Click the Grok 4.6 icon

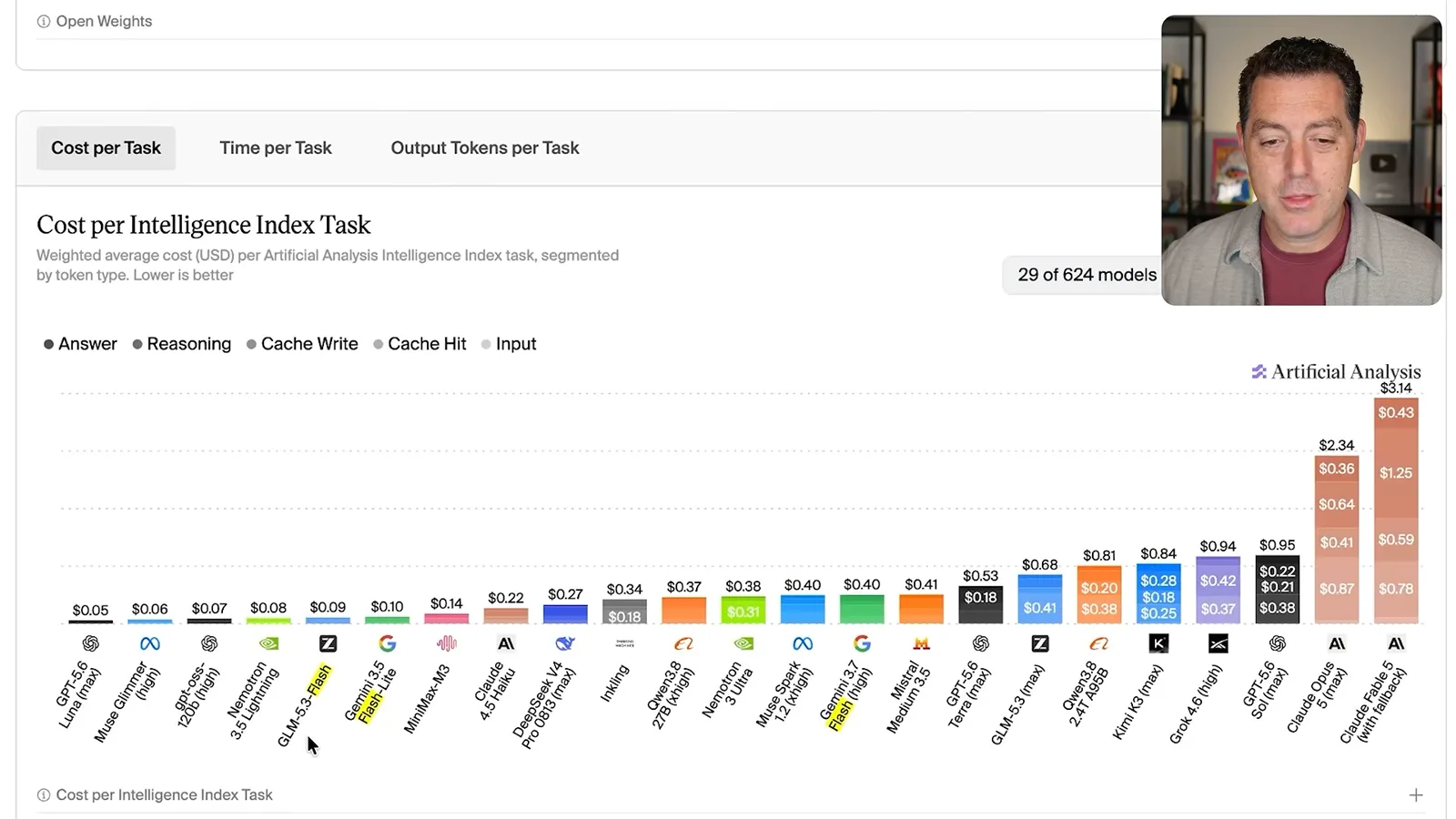[1218, 643]
